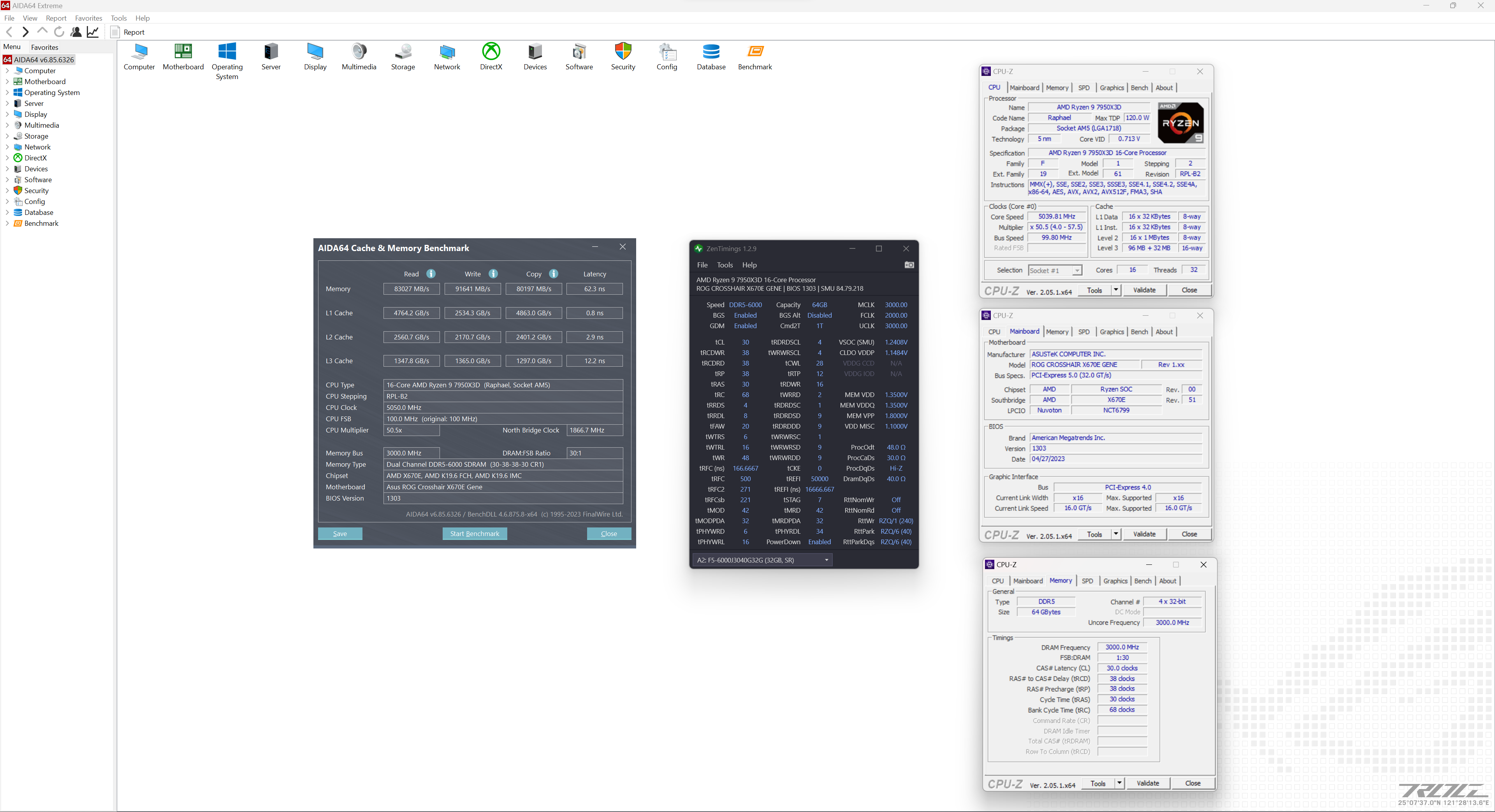
Task: Open the DirectX category icon
Action: pos(491,57)
